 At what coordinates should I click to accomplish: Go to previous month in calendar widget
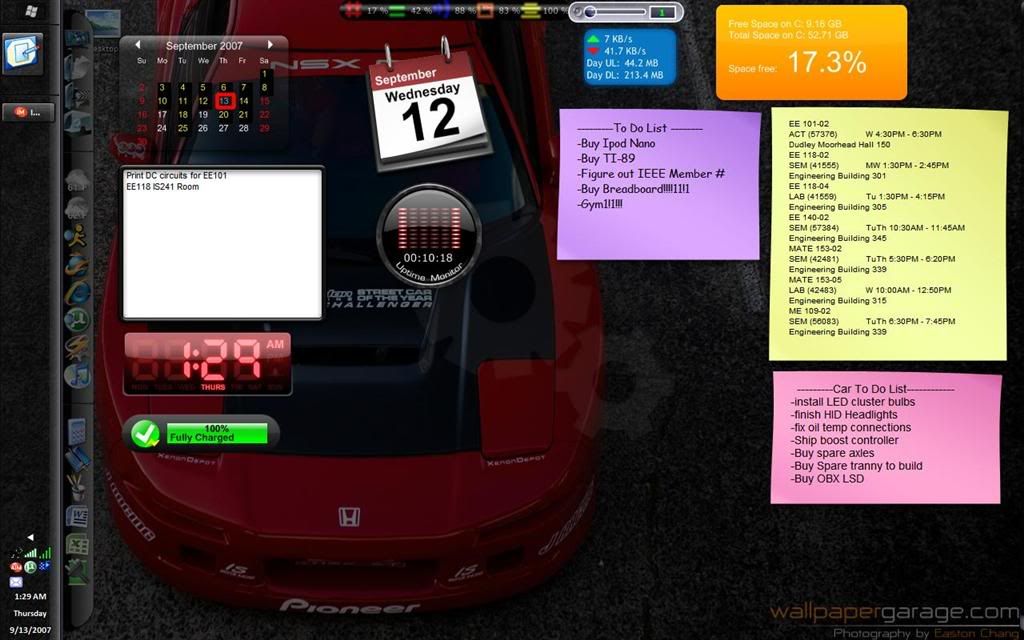pyautogui.click(x=138, y=44)
